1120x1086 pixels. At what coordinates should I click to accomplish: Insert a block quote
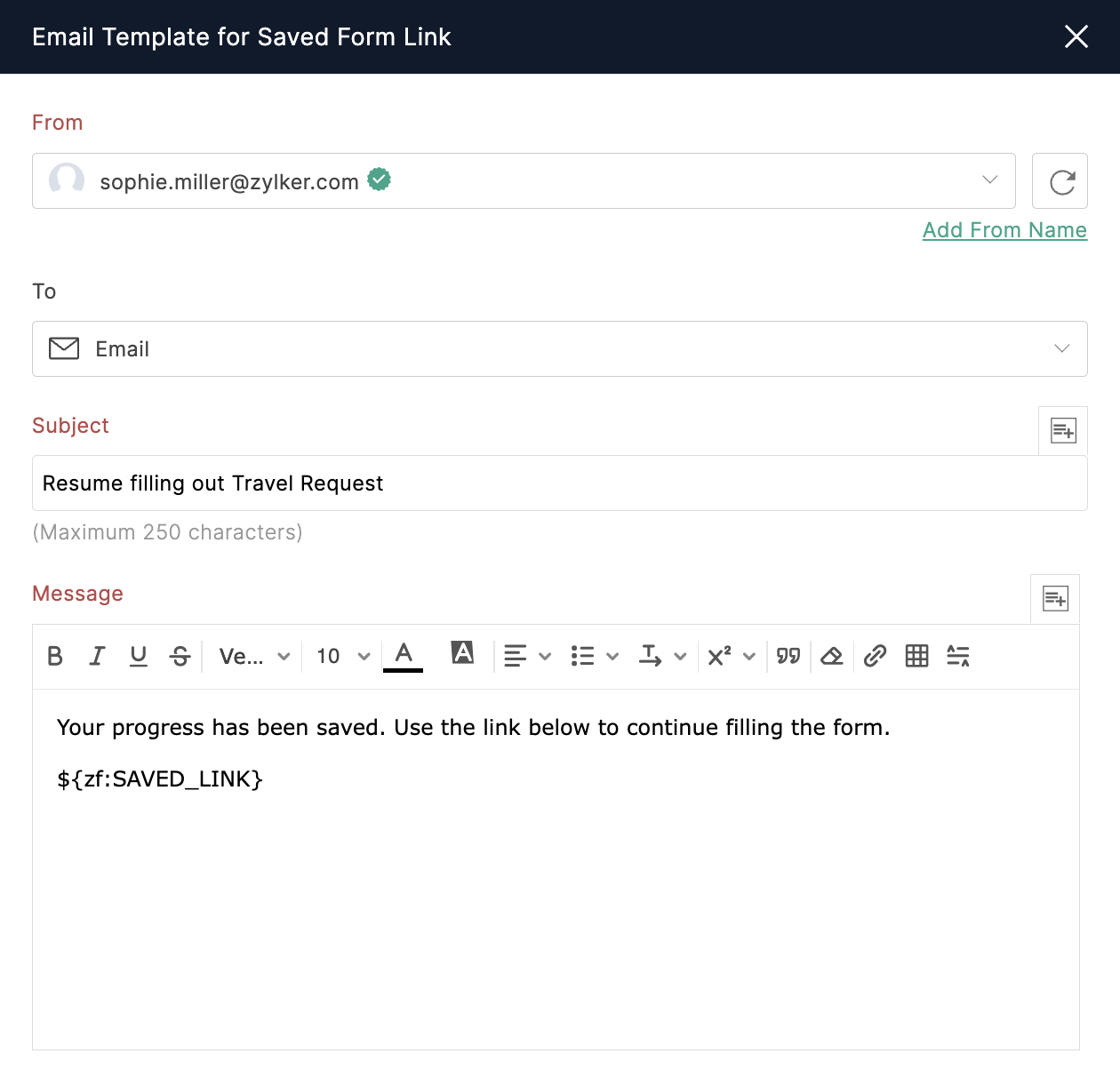(788, 656)
